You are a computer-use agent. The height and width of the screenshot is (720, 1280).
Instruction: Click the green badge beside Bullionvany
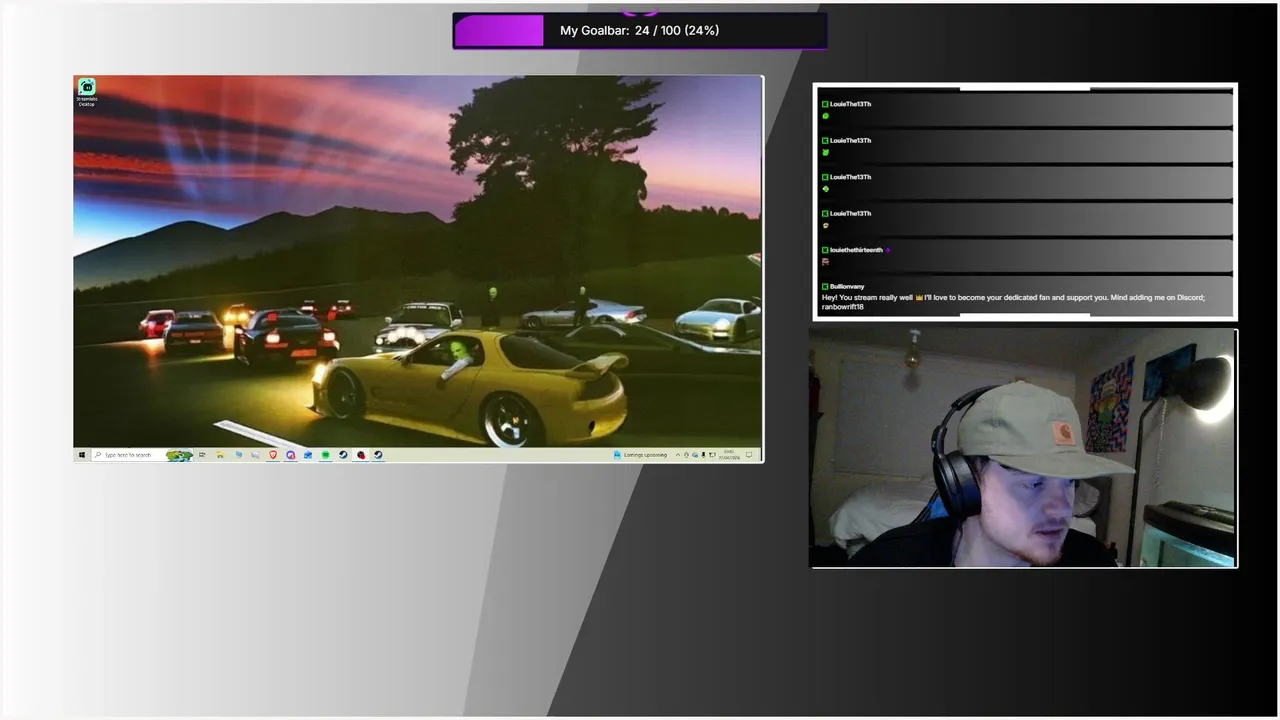825,286
